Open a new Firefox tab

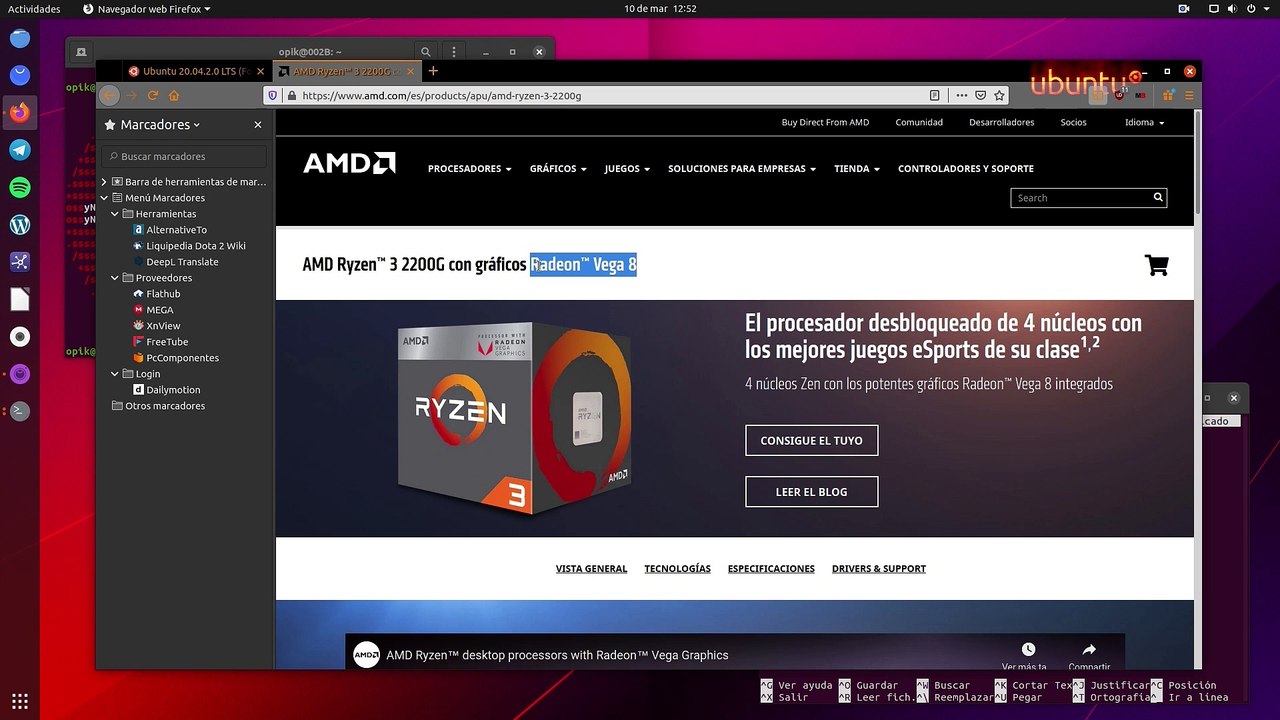tap(433, 71)
